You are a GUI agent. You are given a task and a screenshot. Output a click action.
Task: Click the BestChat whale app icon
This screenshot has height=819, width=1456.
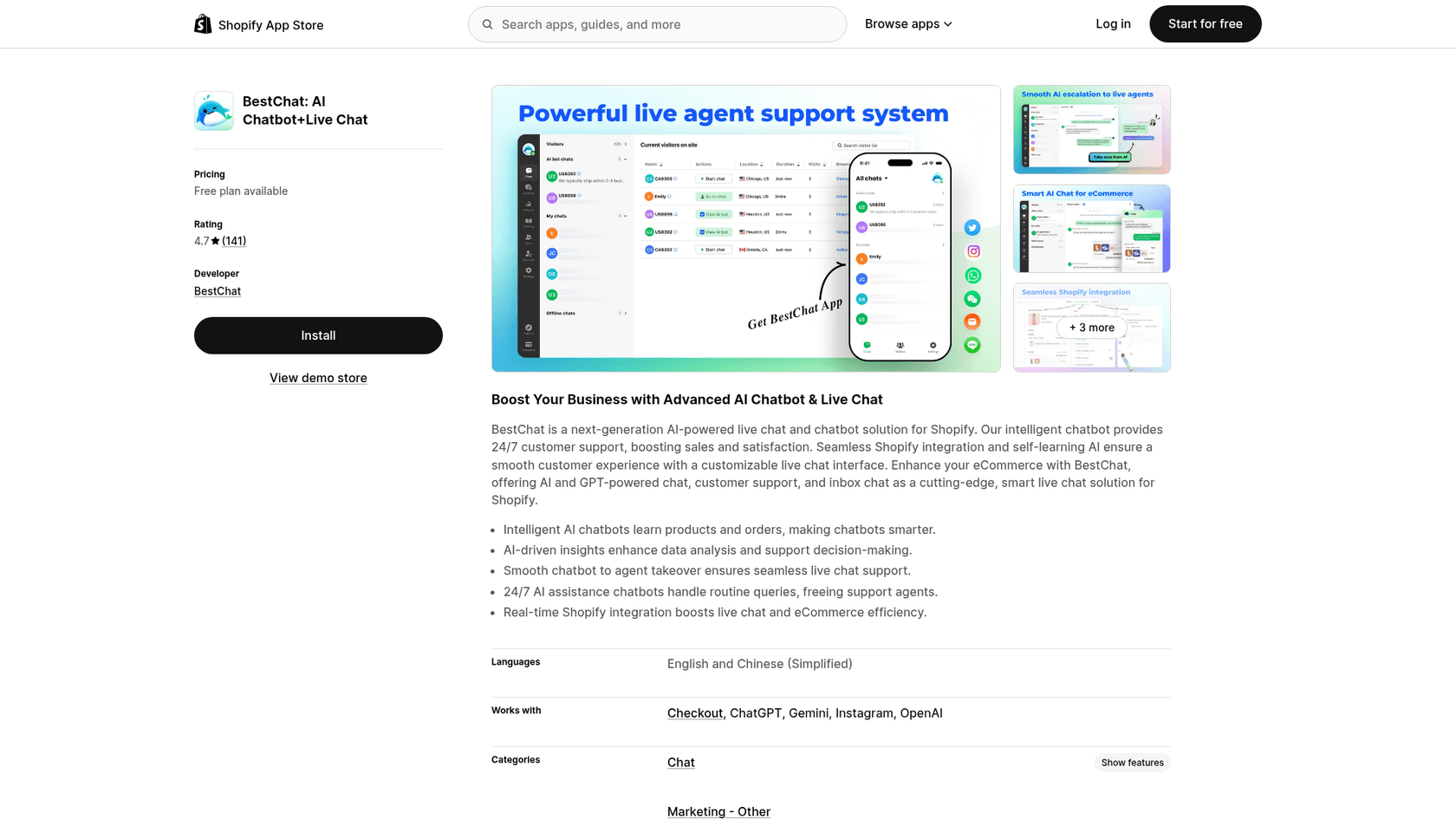point(214,111)
